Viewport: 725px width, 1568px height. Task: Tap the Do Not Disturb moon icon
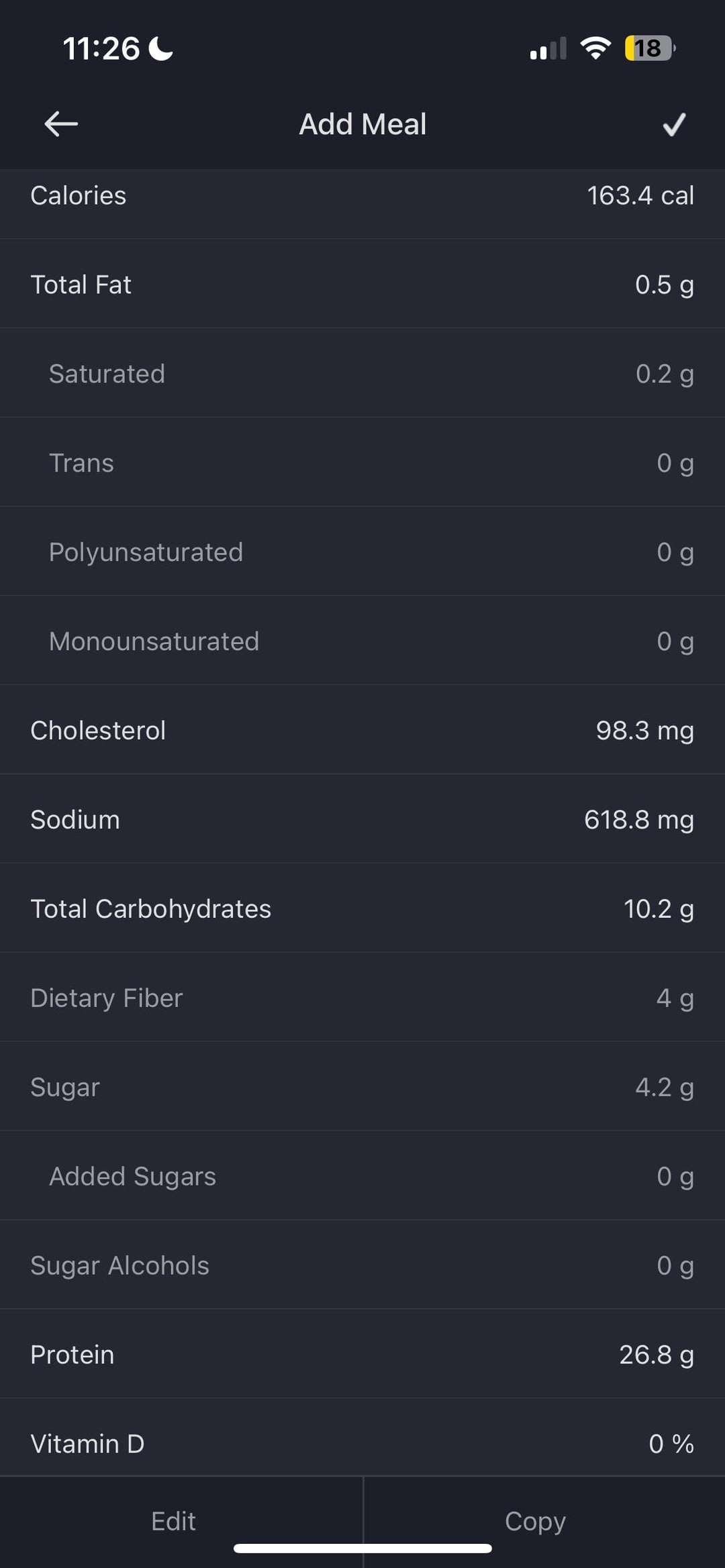(160, 48)
